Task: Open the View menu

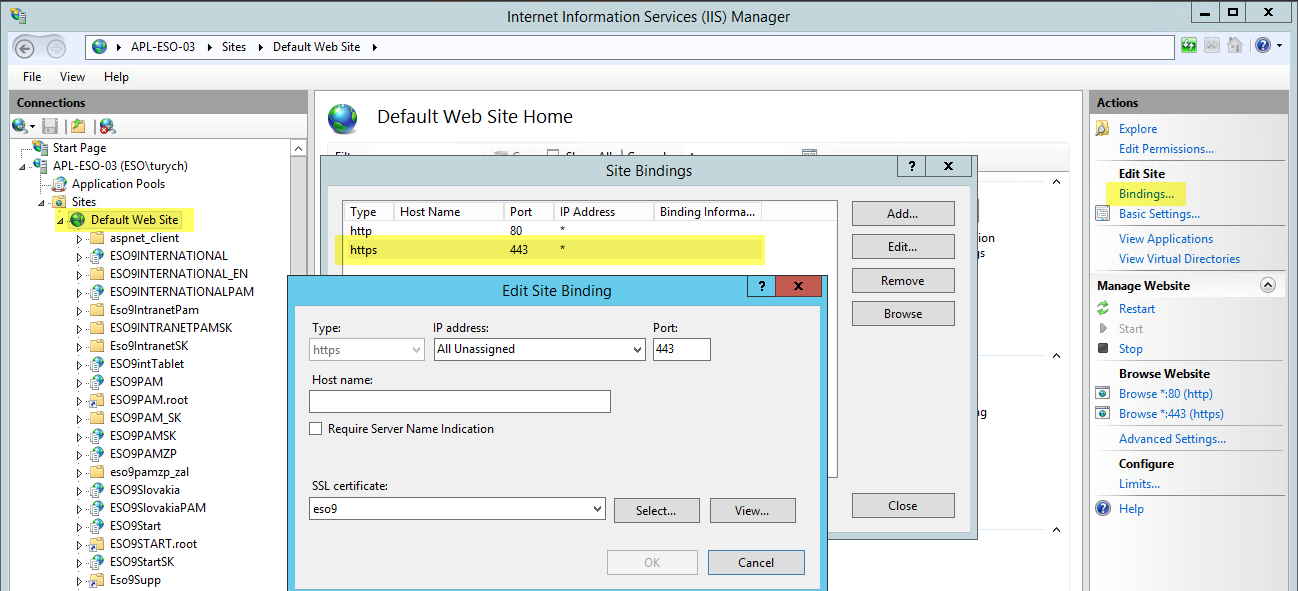Action: 72,77
